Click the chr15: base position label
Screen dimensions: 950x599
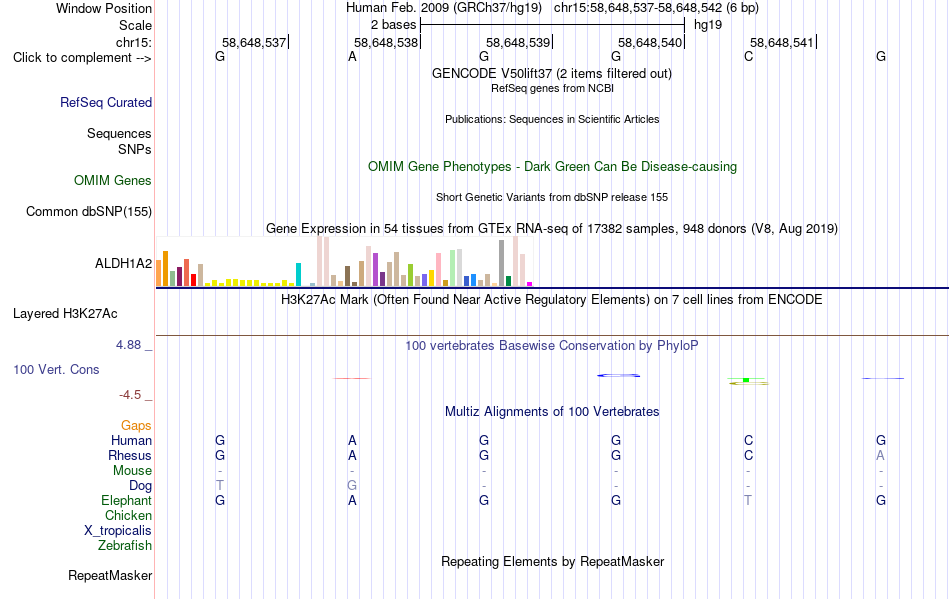coord(134,42)
